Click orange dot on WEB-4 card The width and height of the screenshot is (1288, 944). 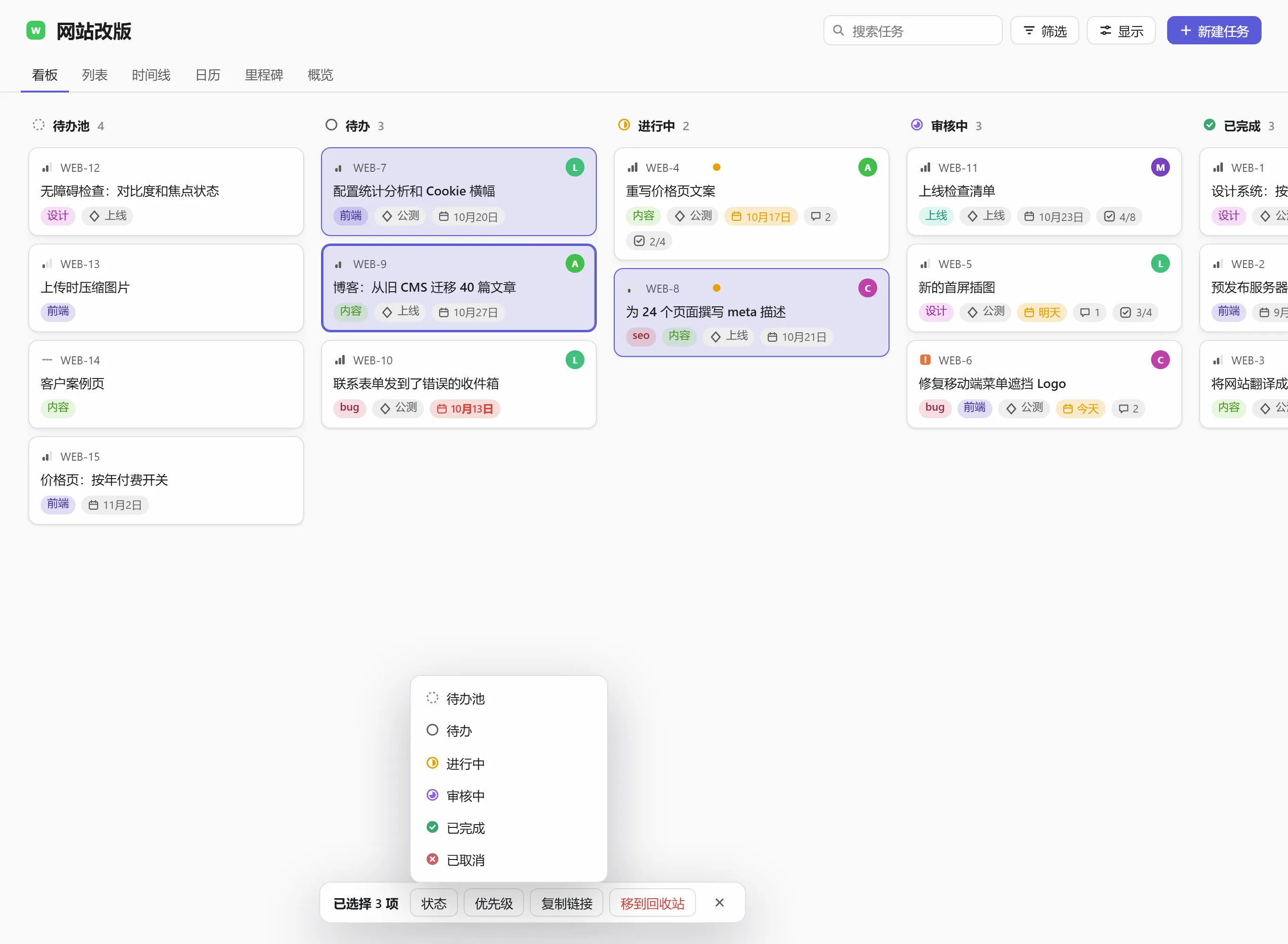716,168
